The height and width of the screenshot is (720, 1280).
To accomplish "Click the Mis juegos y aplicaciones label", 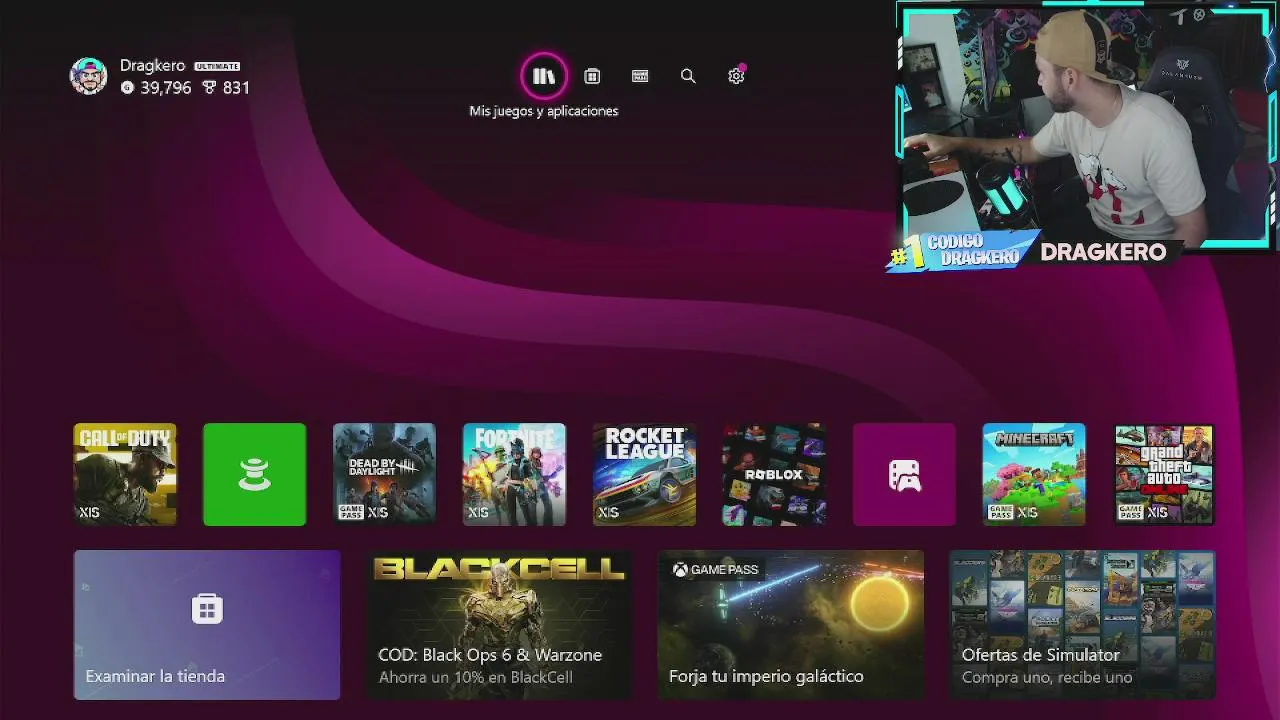I will [544, 111].
